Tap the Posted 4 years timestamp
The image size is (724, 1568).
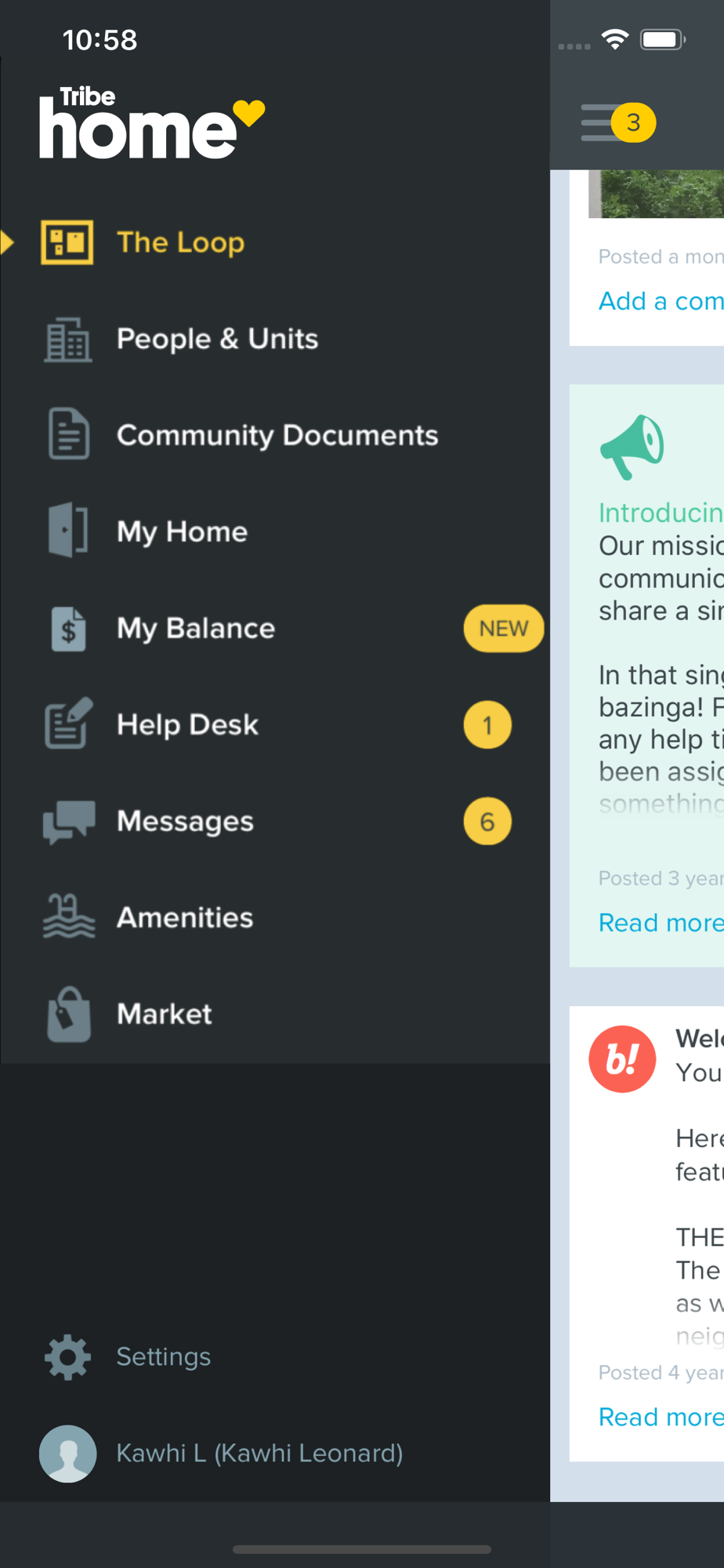661,1372
